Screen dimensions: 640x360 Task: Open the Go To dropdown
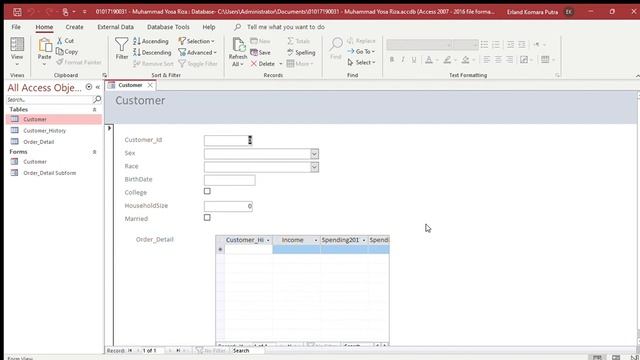pyautogui.click(x=361, y=51)
